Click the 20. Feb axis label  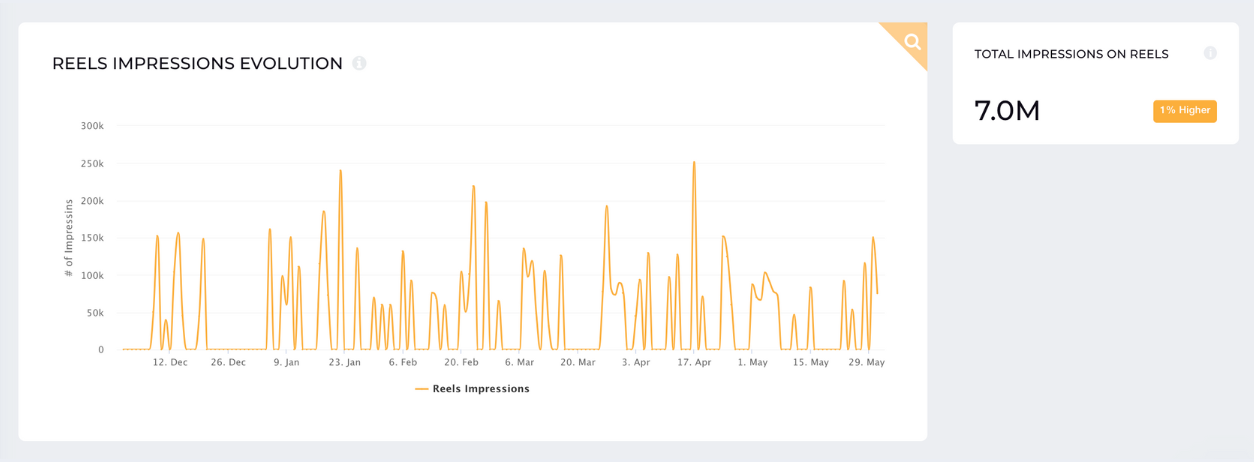click(462, 362)
